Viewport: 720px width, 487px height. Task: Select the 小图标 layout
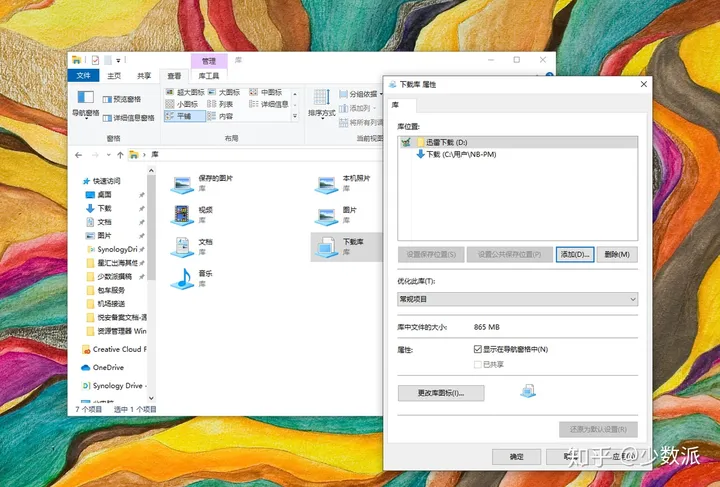(x=182, y=104)
